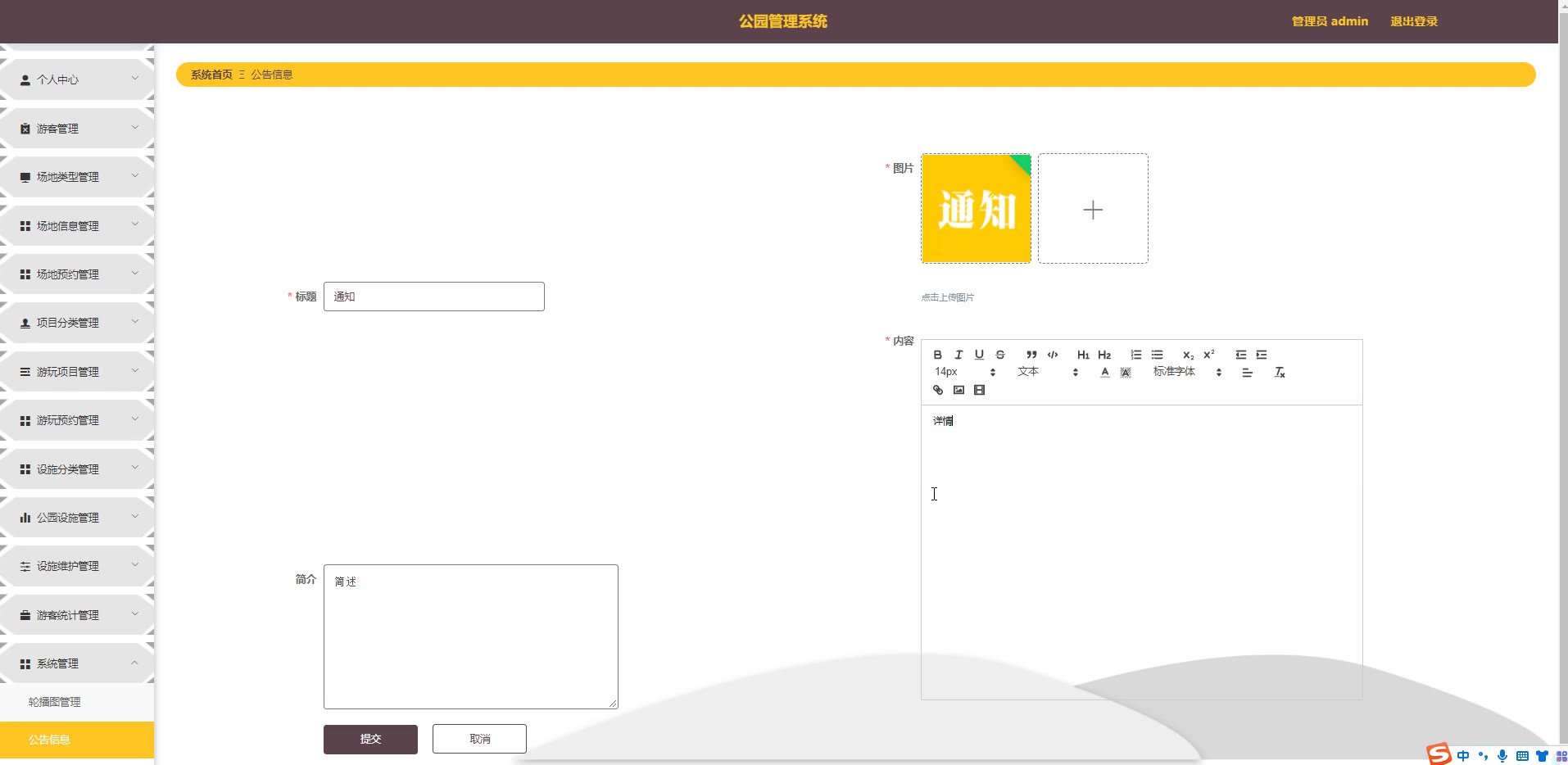Viewport: 1568px width, 765px height.
Task: Toggle italic formatting in content editor
Action: click(958, 355)
